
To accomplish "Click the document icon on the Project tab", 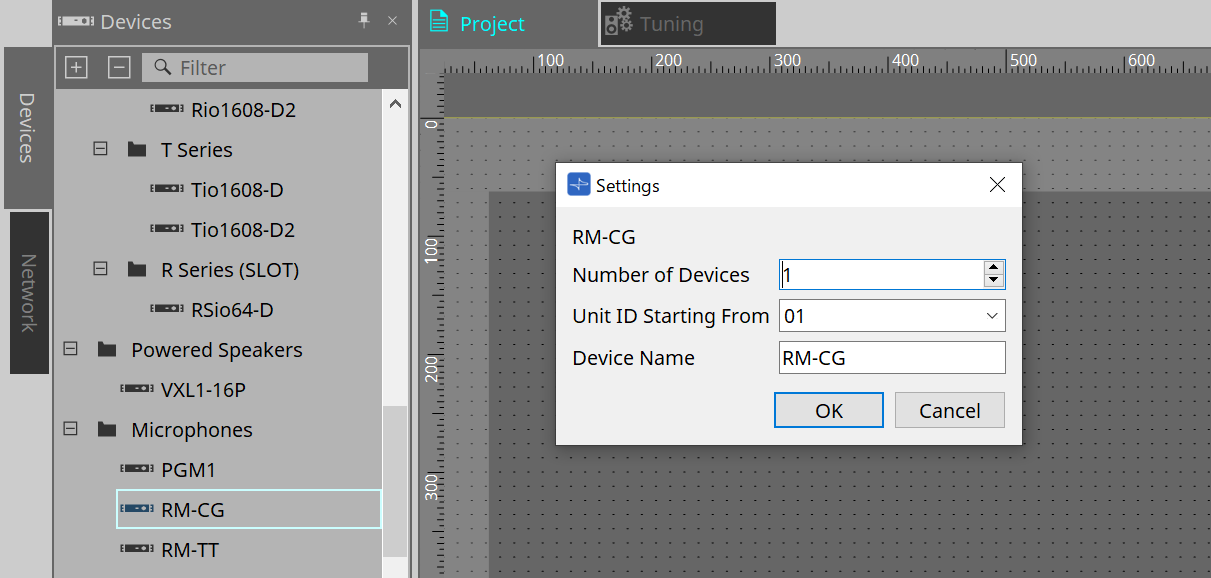I will (x=439, y=23).
